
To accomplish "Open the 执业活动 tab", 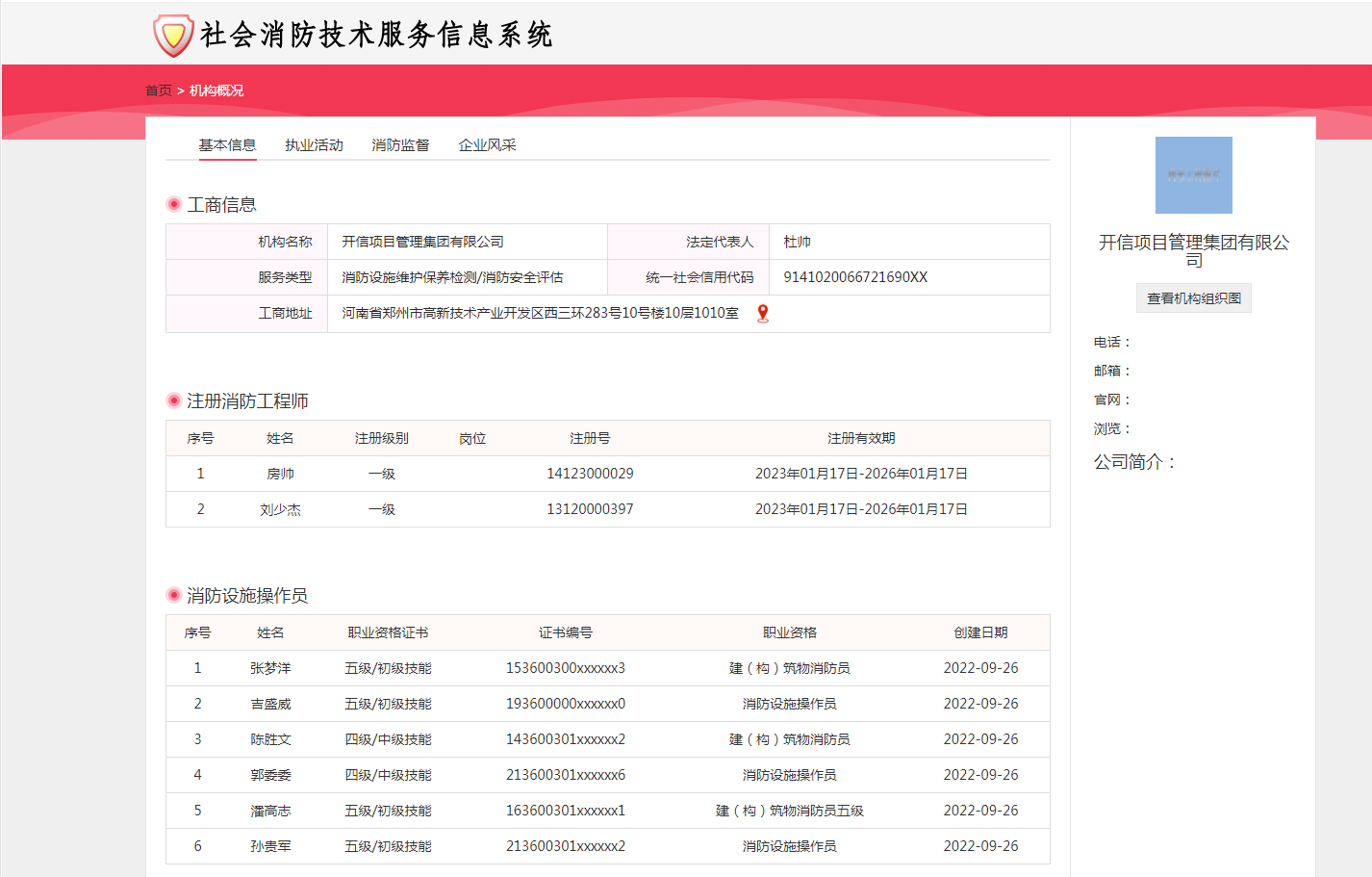I will point(314,145).
